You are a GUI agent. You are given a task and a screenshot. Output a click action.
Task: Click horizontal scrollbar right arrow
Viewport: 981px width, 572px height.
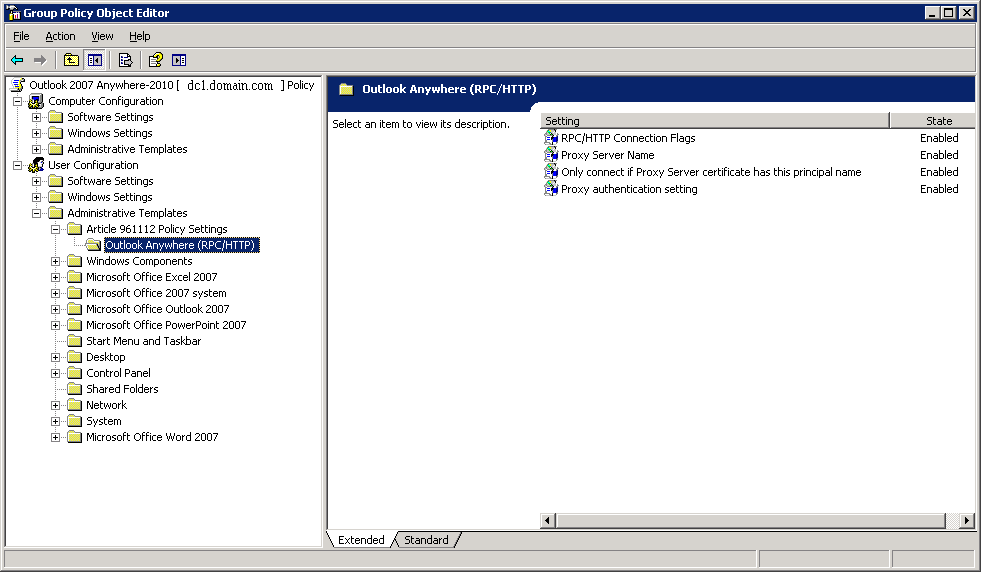967,520
